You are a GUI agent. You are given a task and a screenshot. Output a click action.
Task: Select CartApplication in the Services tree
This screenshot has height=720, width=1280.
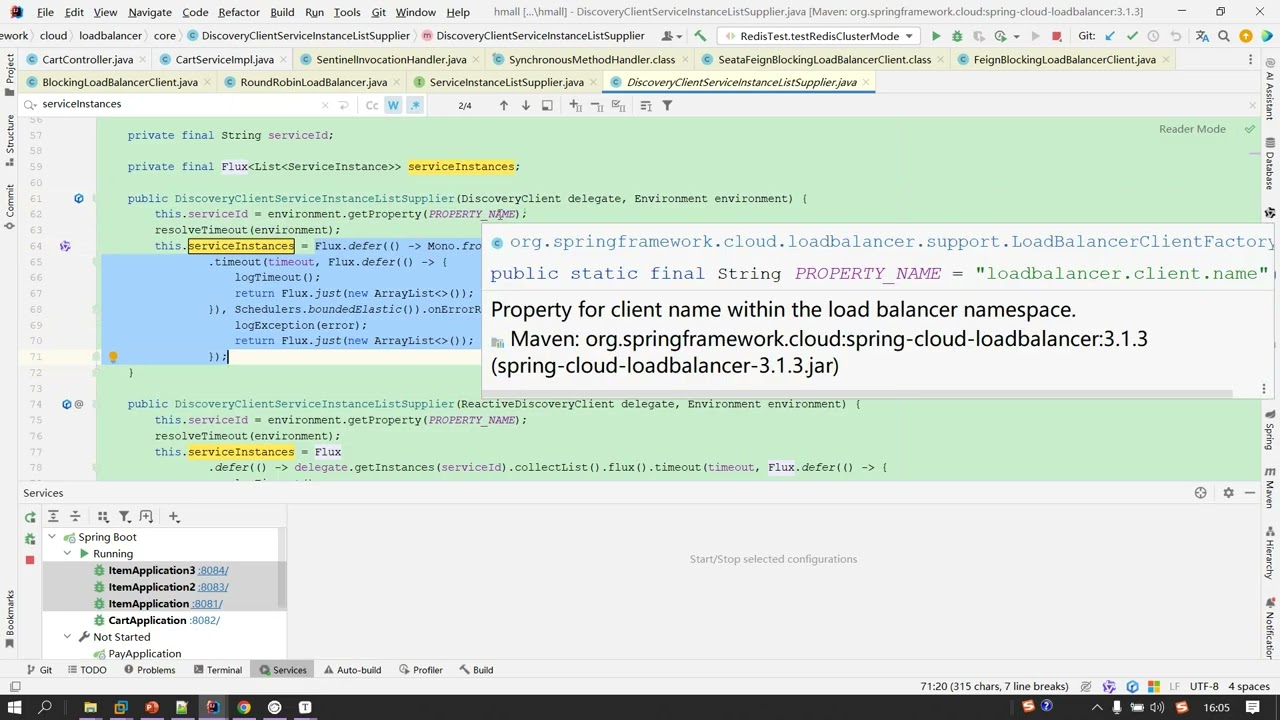coord(147,621)
